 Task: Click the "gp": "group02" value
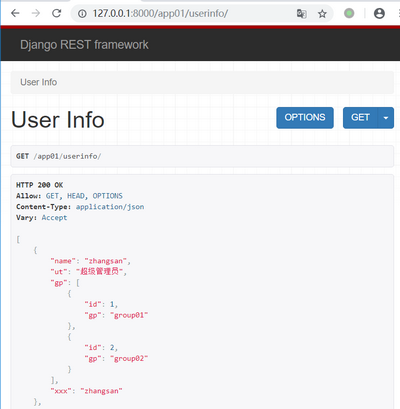coord(129,358)
